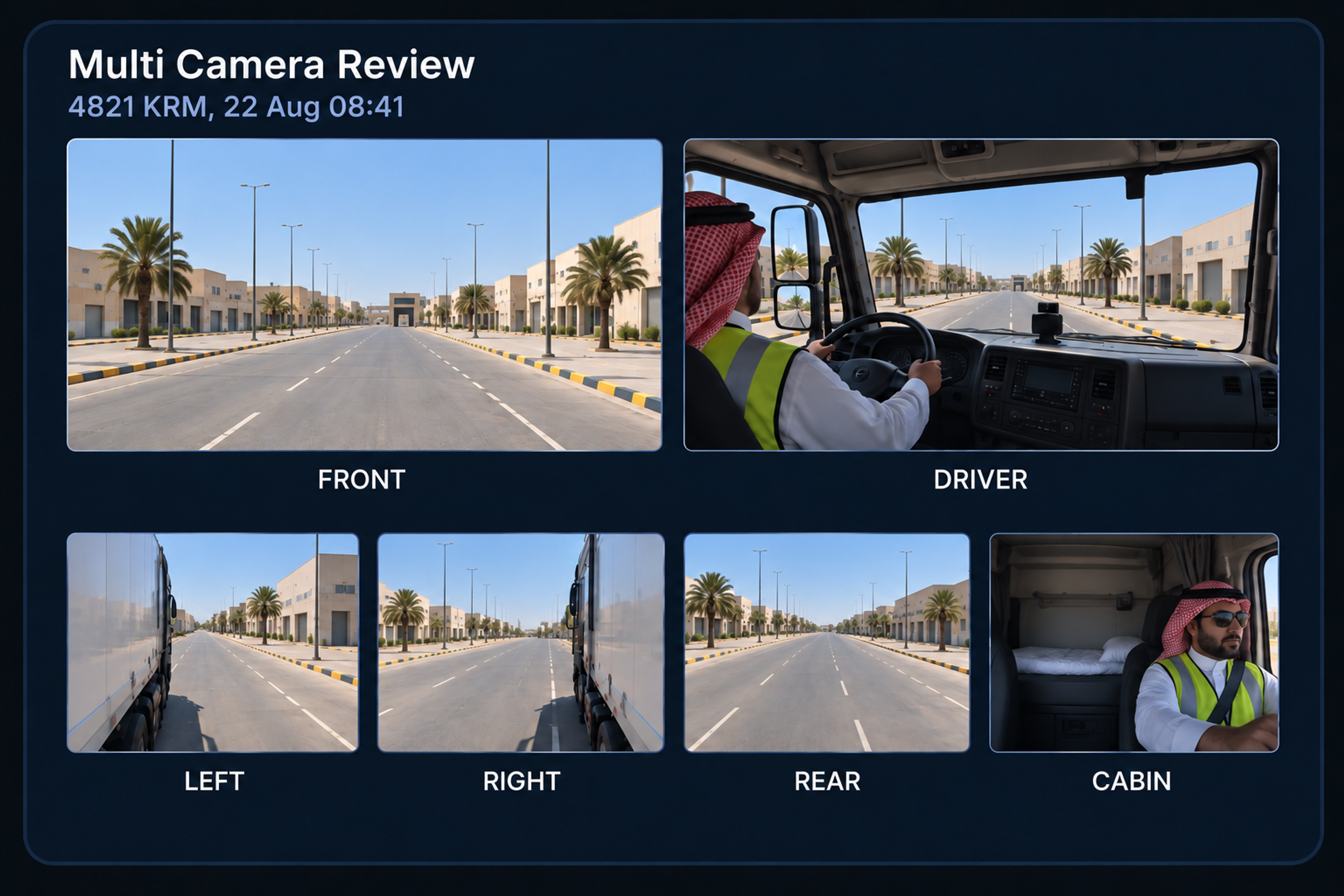Open the RIGHT camera view
Viewport: 1344px width, 896px height.
[x=520, y=642]
